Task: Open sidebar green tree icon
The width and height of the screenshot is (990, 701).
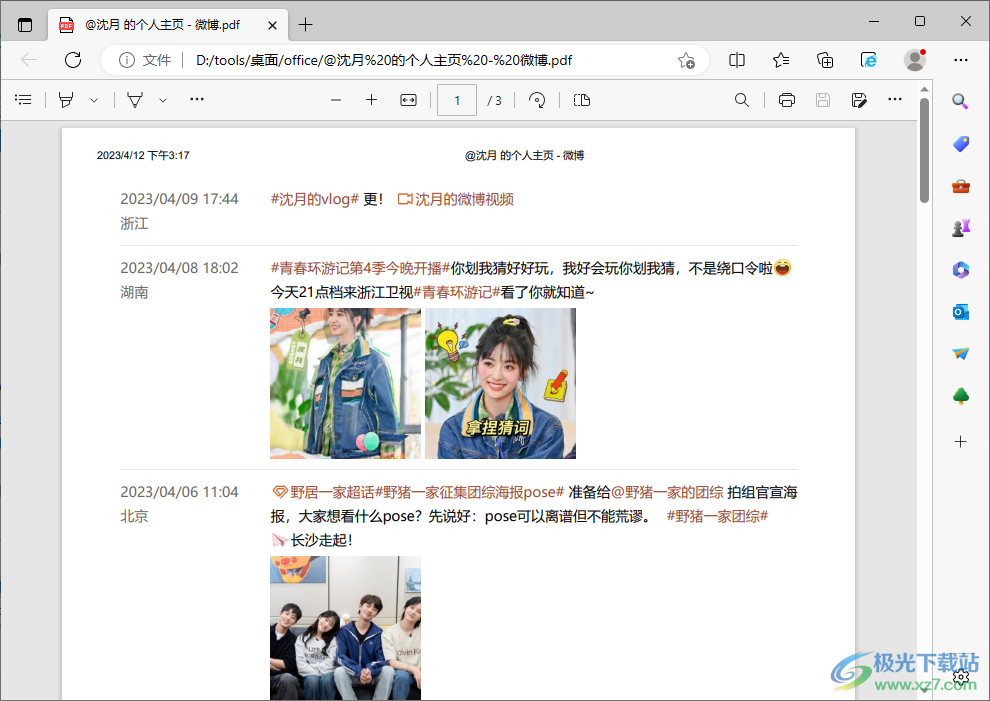Action: pyautogui.click(x=960, y=396)
